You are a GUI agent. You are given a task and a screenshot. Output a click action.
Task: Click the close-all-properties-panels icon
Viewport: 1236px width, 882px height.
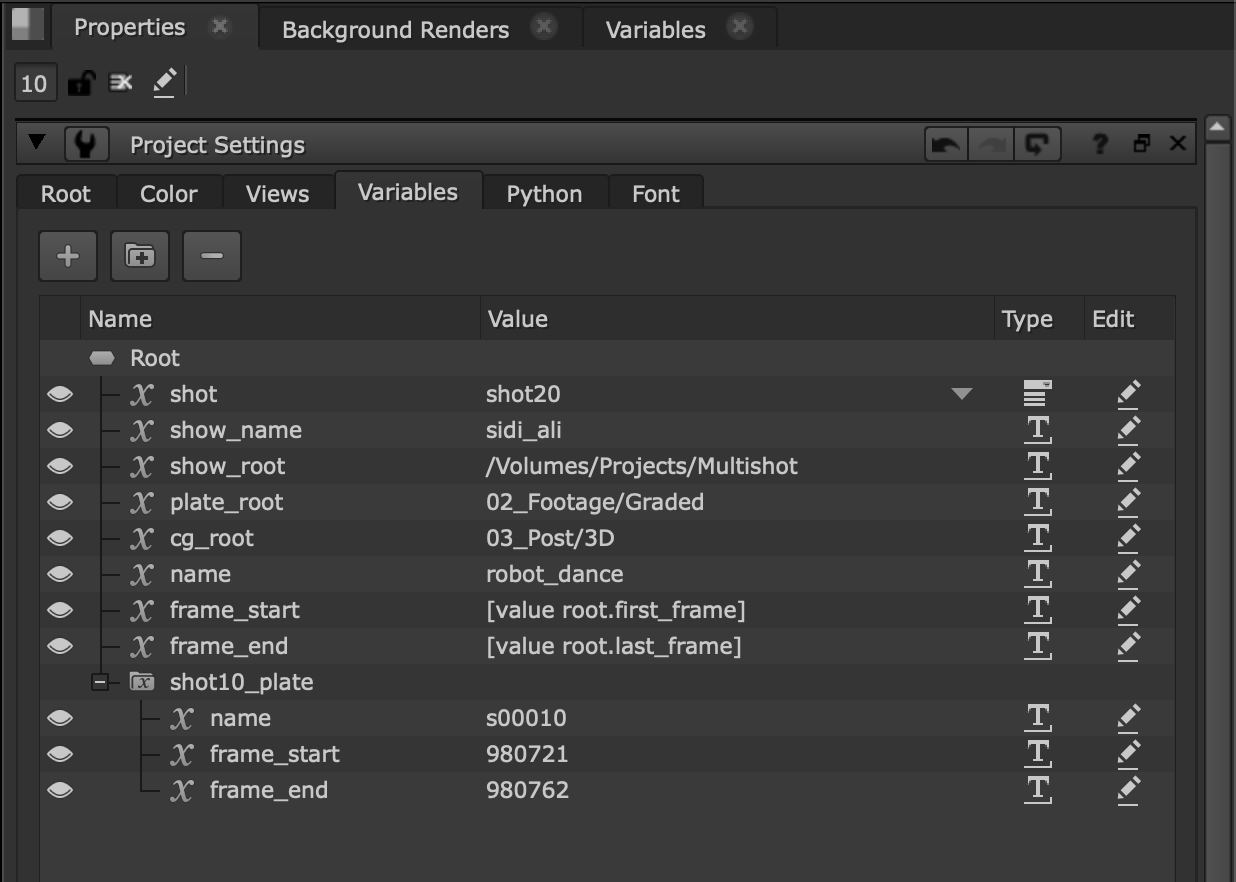(x=121, y=82)
